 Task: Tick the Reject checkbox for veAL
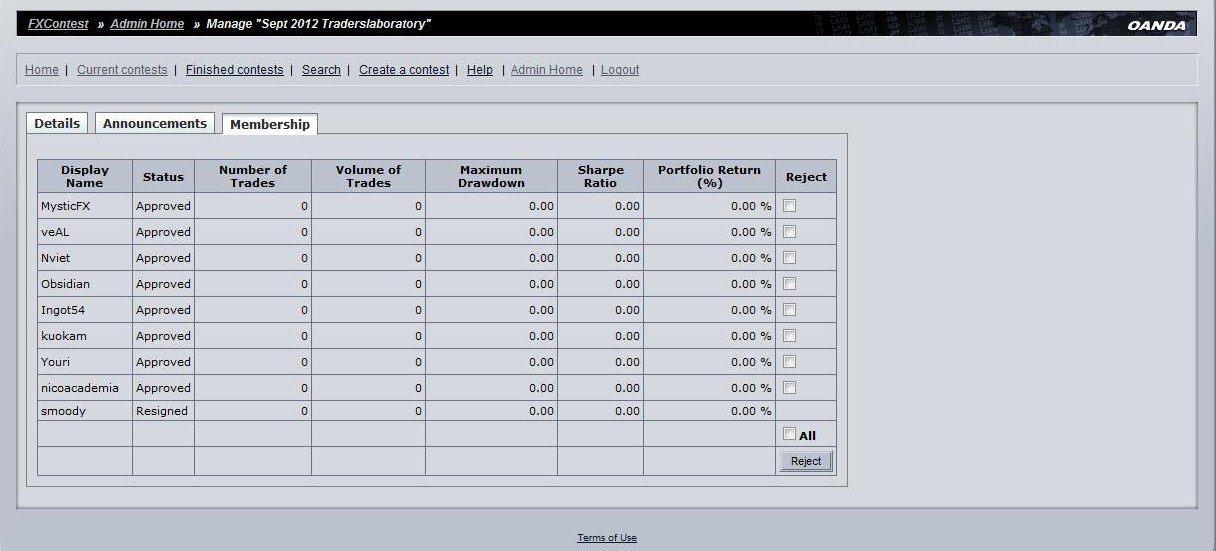790,231
